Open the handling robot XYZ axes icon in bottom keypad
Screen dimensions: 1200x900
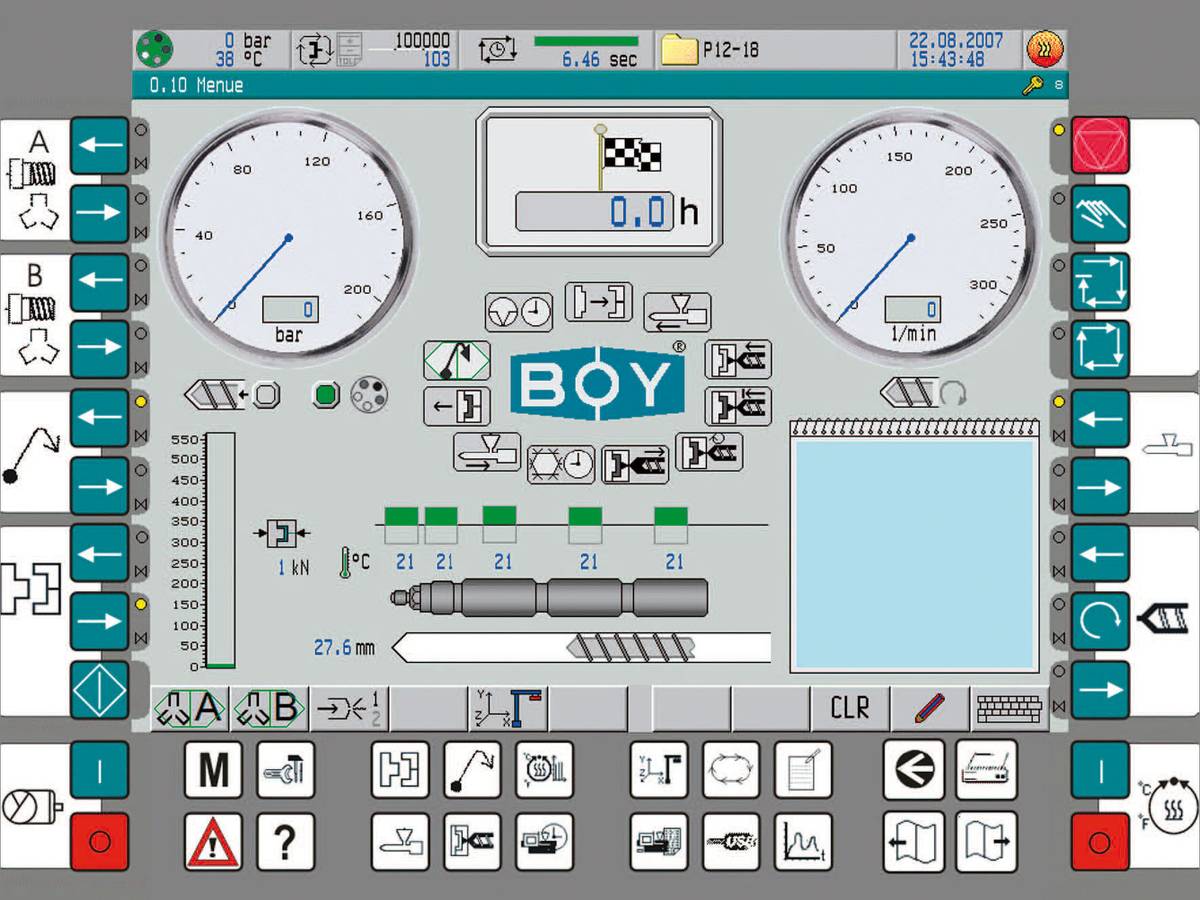click(x=659, y=770)
